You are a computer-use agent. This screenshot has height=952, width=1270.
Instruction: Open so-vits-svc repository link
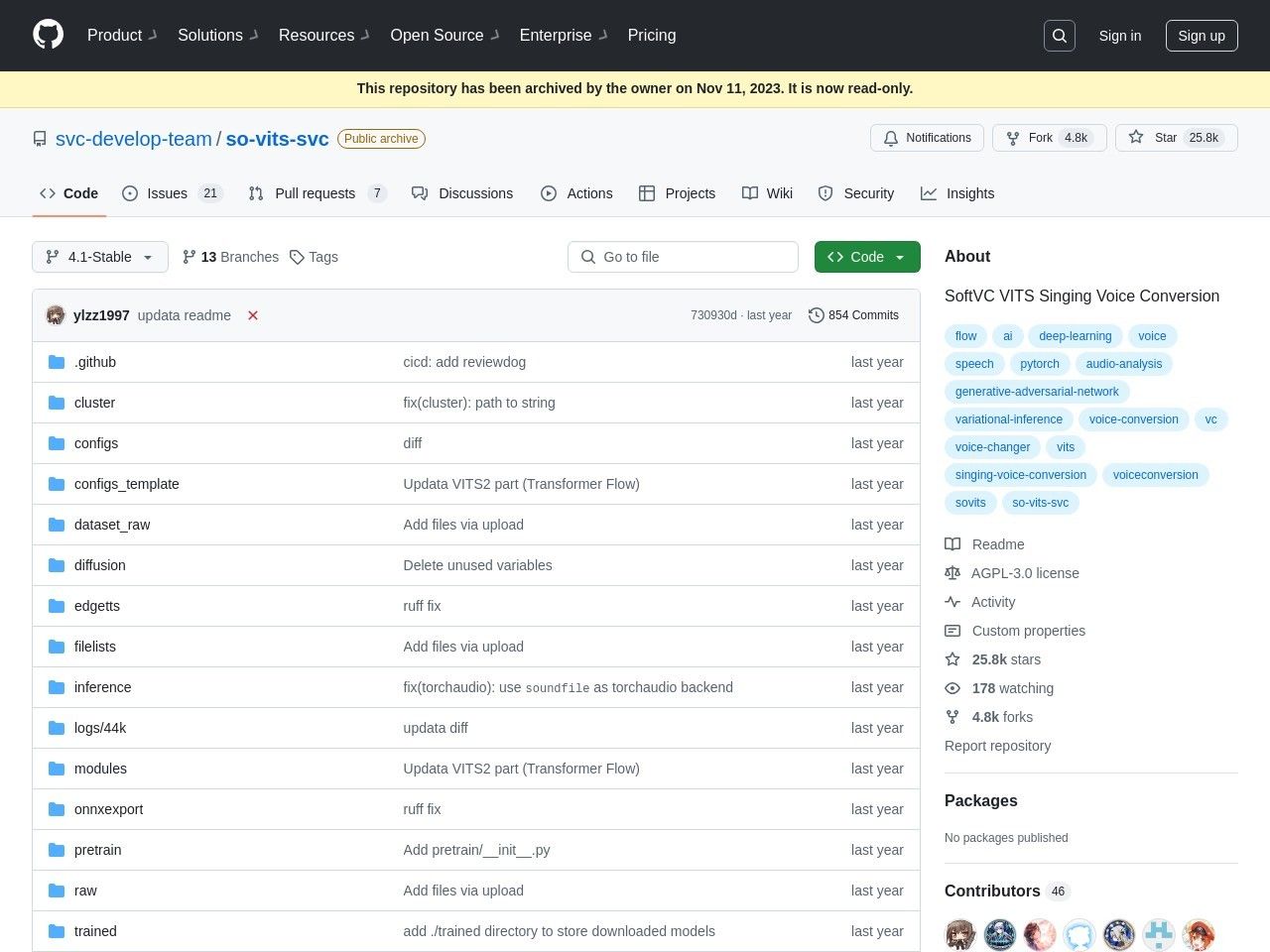(277, 139)
